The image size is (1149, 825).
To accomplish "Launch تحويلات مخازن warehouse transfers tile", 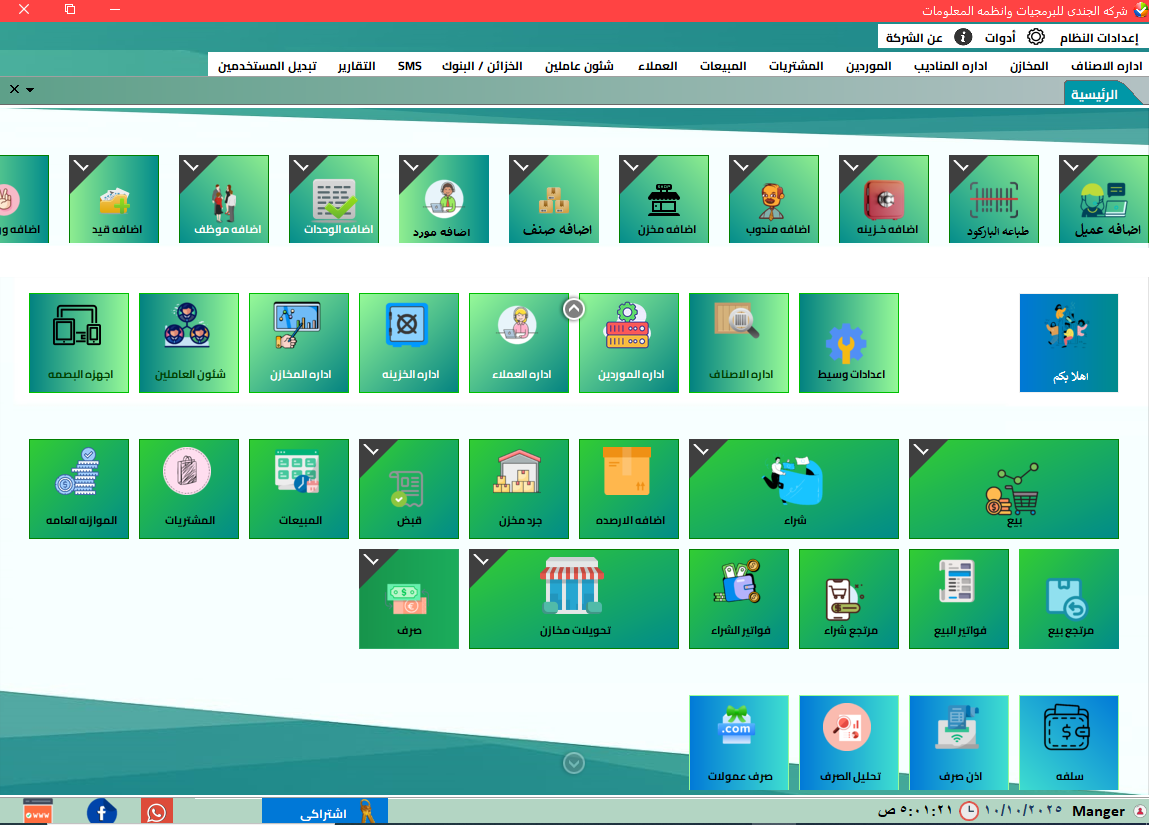I will (573, 598).
